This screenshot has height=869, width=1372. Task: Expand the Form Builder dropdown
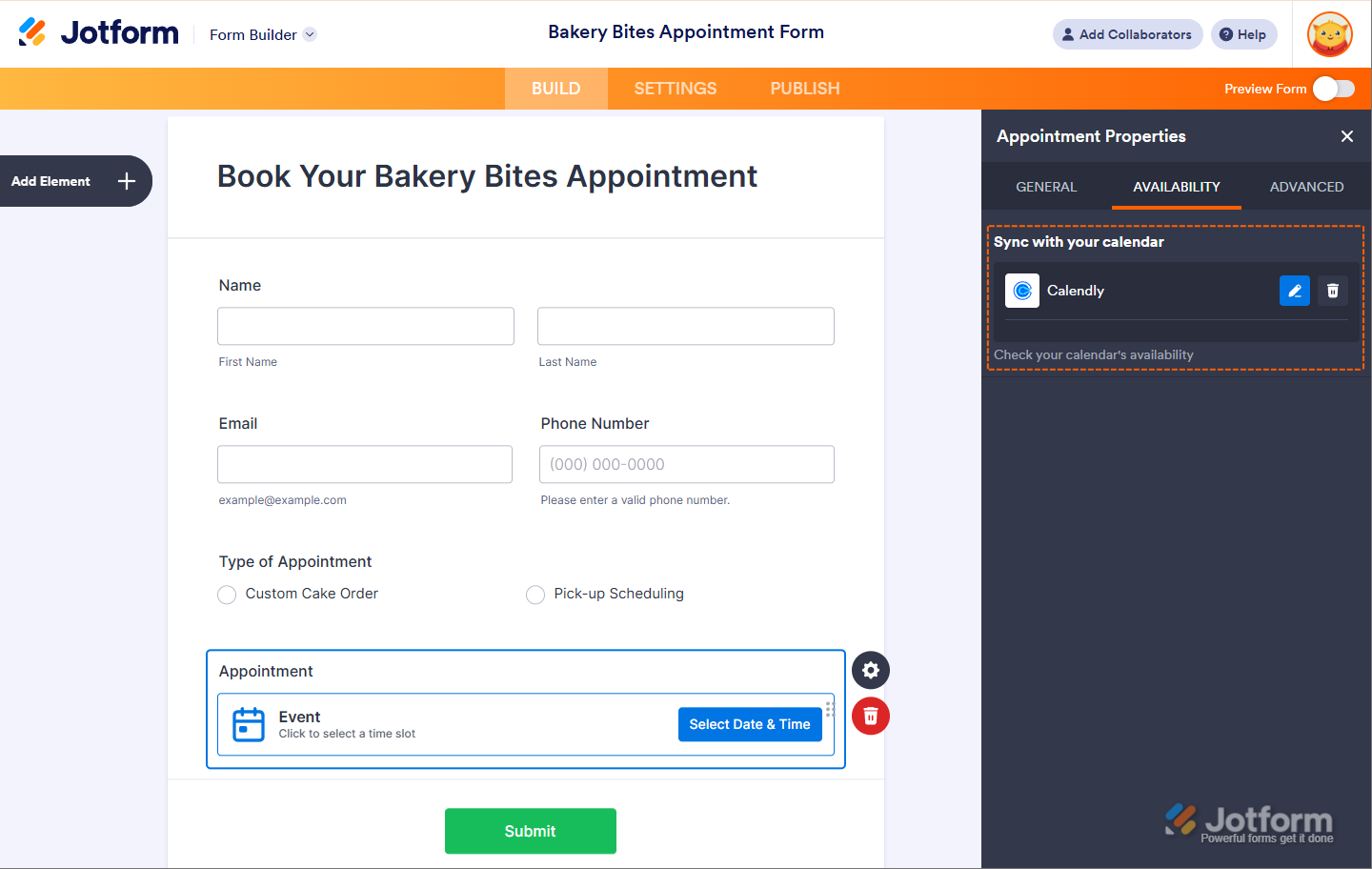point(310,35)
